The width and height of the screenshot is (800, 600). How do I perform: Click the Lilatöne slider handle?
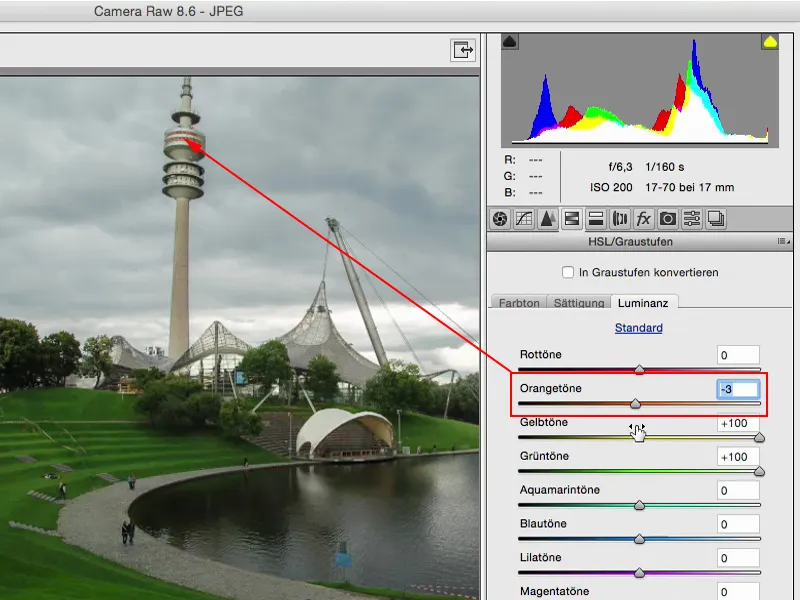pos(639,573)
